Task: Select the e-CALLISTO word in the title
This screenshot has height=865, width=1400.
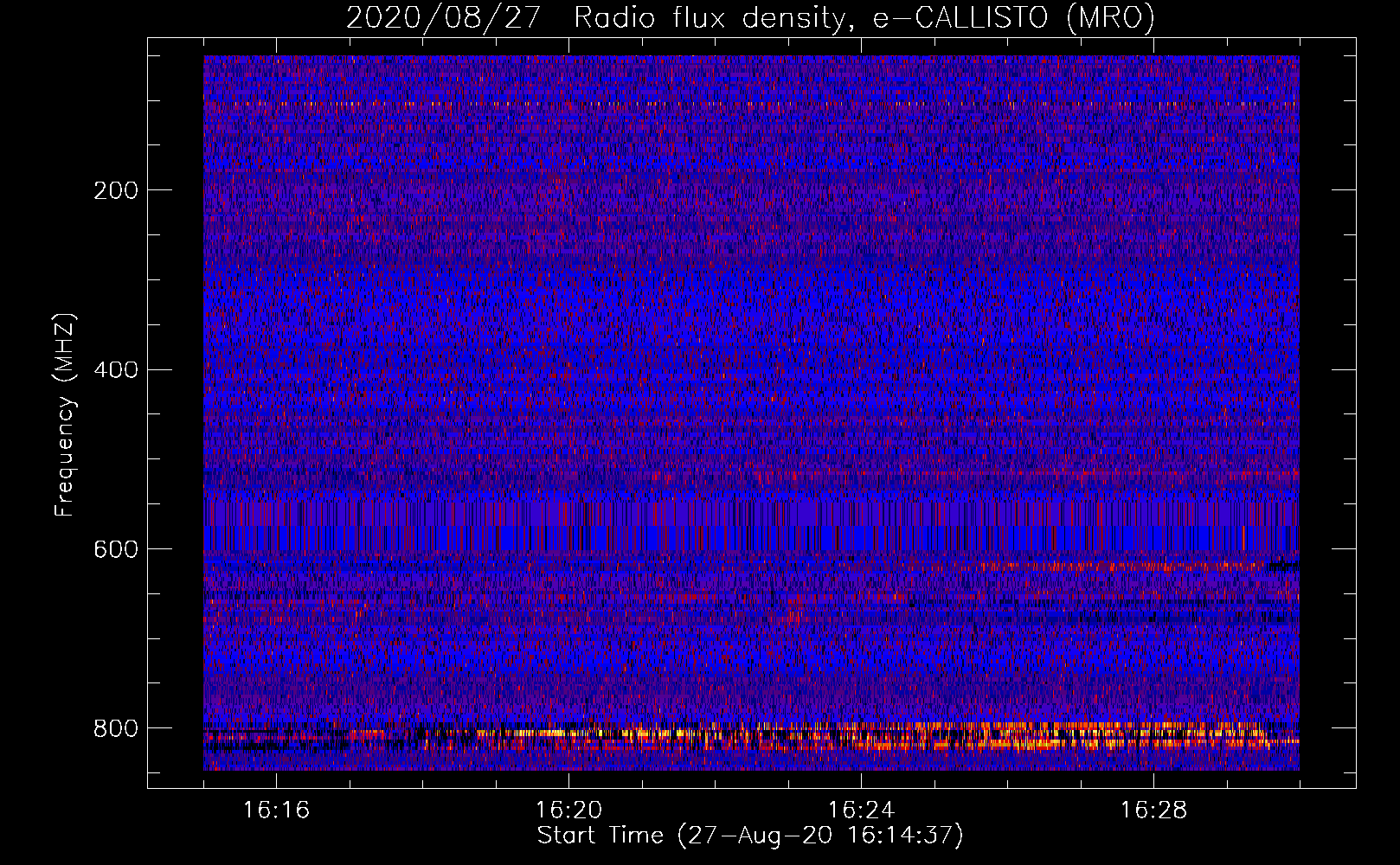Action: click(960, 17)
